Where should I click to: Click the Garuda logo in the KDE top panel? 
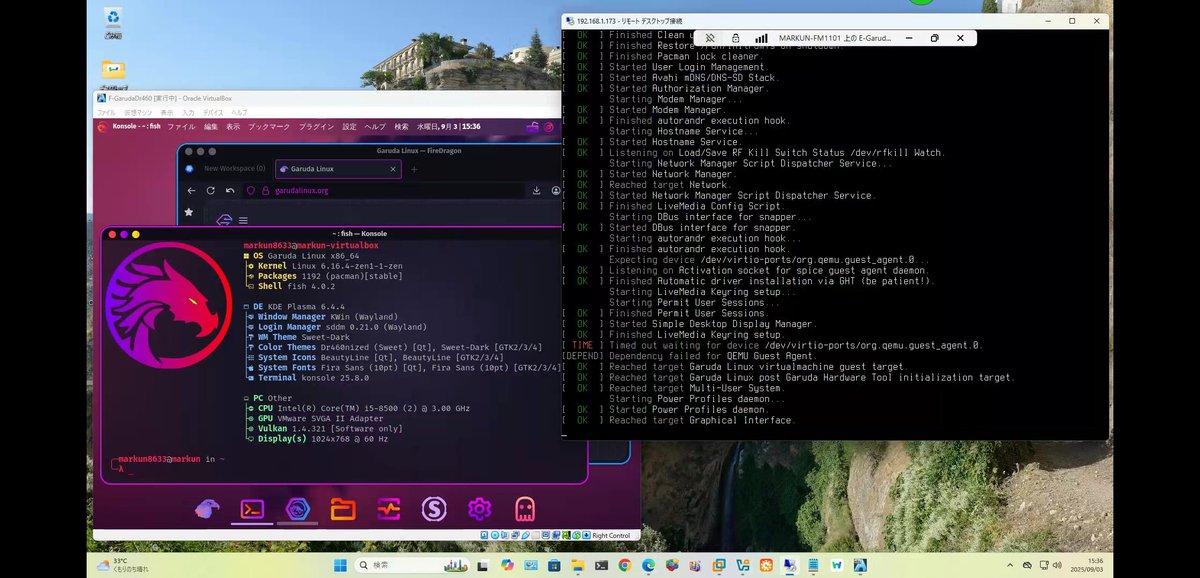[x=102, y=127]
